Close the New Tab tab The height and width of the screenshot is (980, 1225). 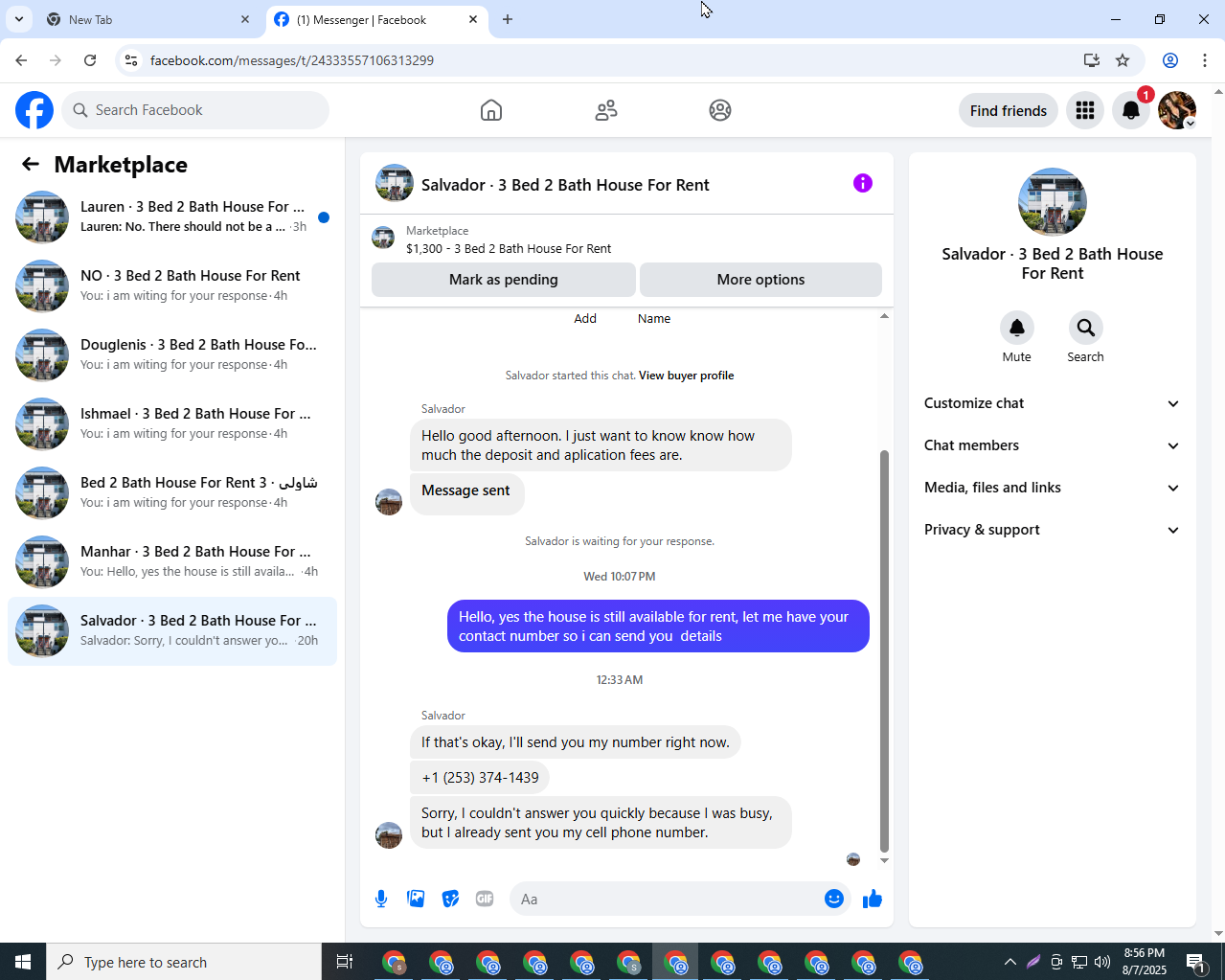click(245, 19)
